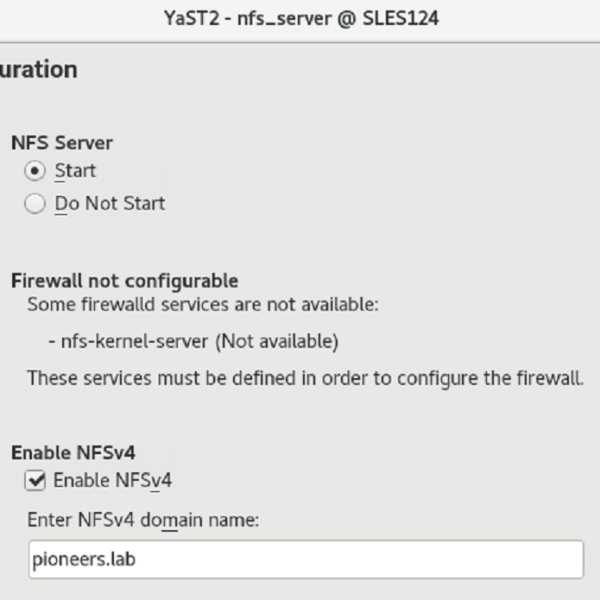Image resolution: width=600 pixels, height=600 pixels.
Task: Click "Some firewalld services are not available" text
Action: pos(203,304)
